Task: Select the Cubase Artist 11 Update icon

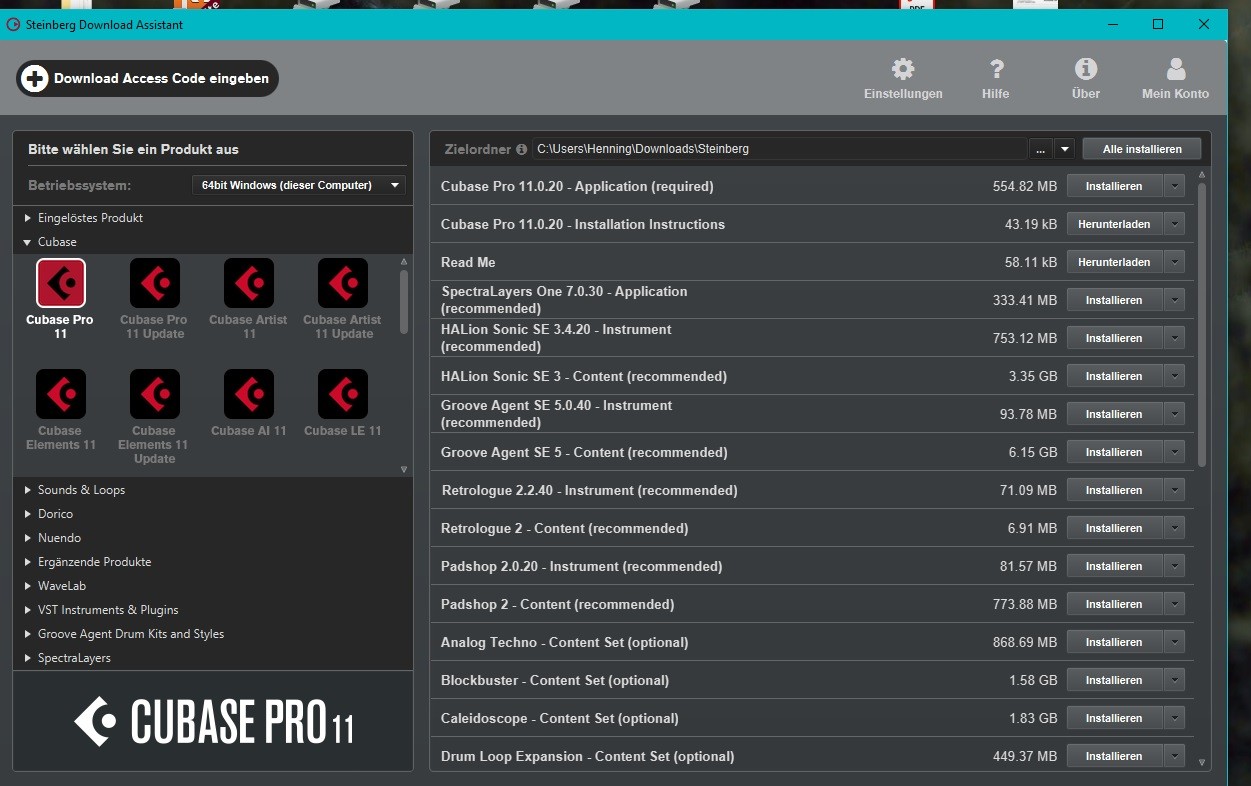Action: click(x=343, y=283)
